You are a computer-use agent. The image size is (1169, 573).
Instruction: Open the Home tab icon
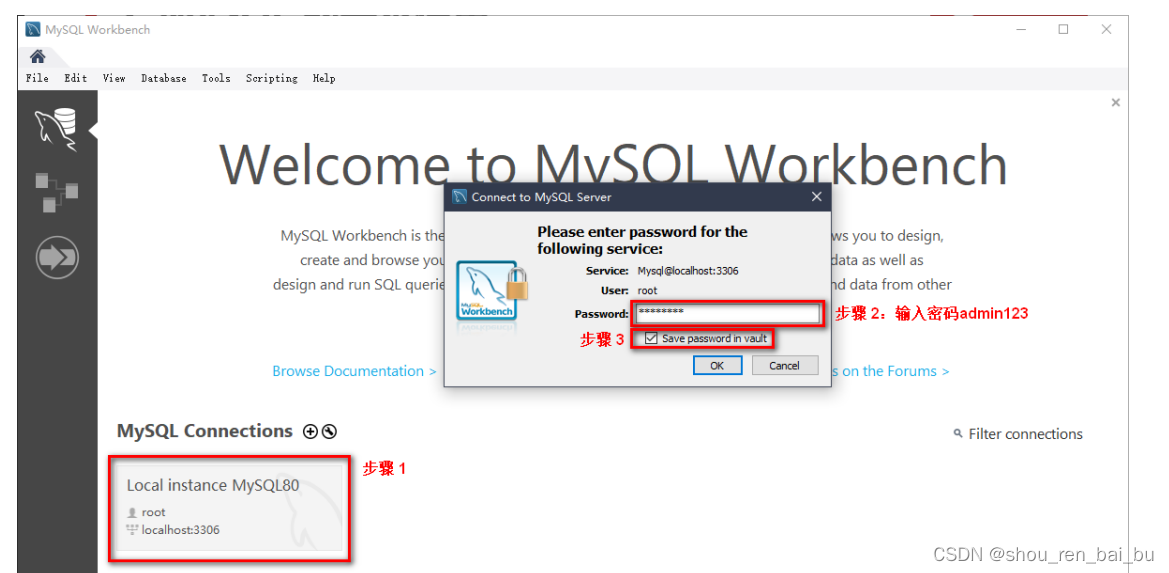coord(37,57)
